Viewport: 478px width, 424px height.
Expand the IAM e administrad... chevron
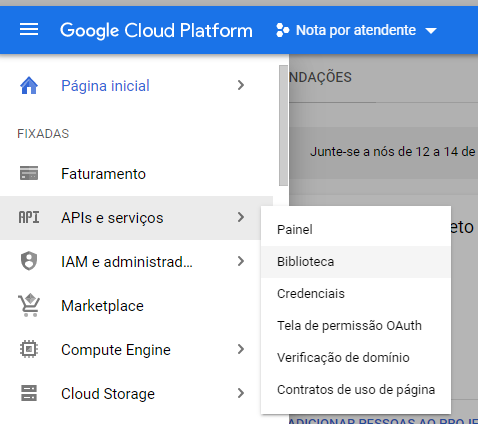pyautogui.click(x=241, y=261)
